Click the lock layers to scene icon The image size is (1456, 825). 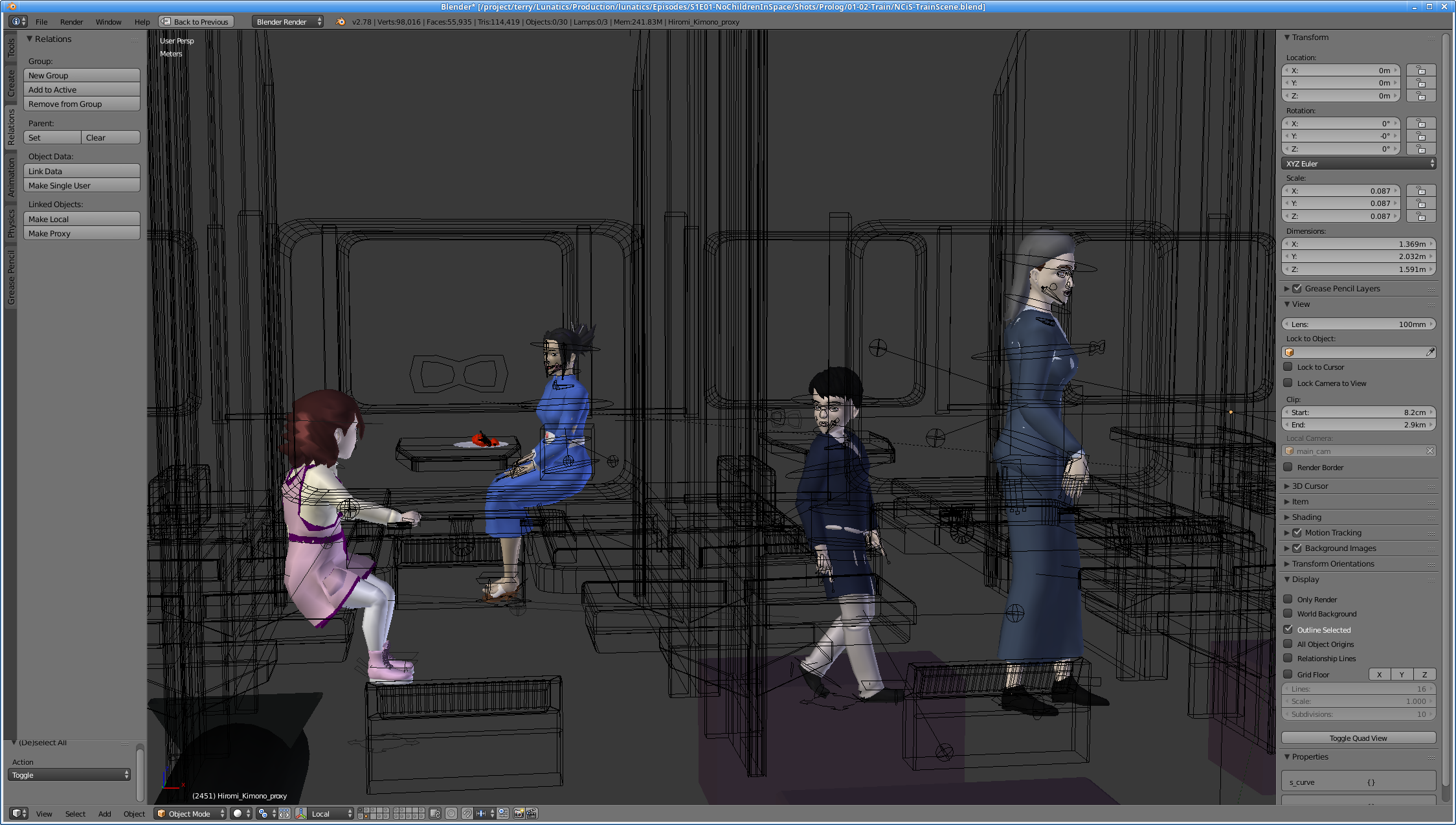tap(435, 813)
